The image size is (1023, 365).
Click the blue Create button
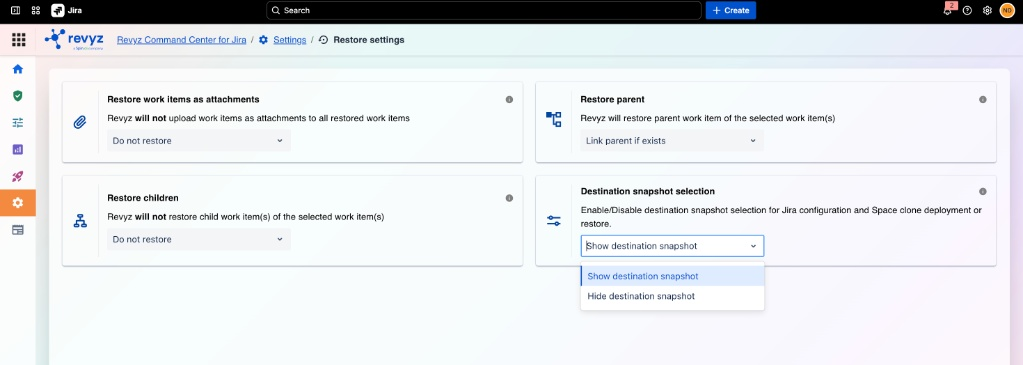(731, 10)
